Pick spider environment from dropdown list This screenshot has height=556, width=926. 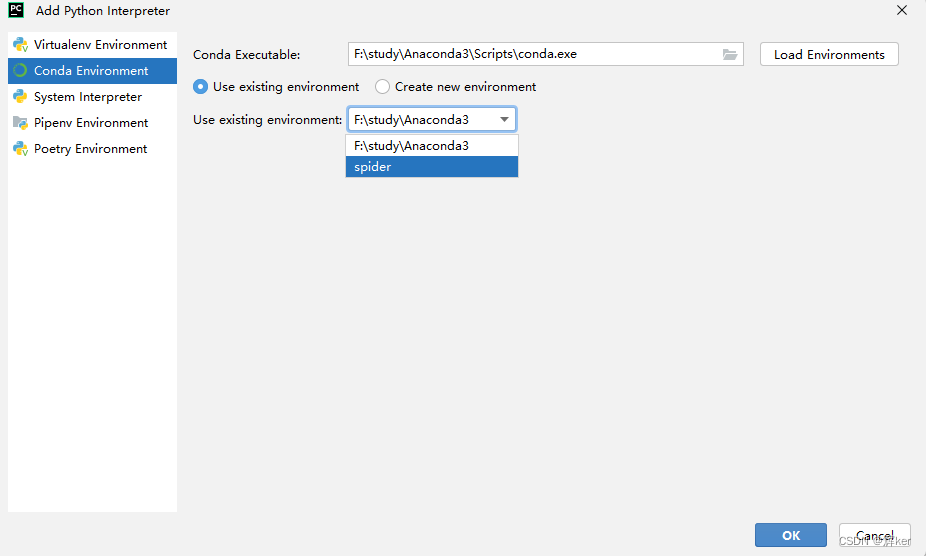[x=432, y=167]
